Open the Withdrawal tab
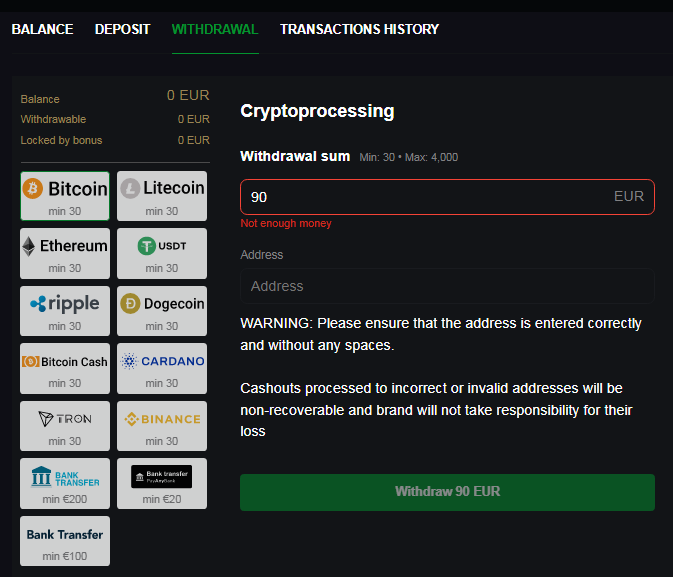 click(215, 29)
